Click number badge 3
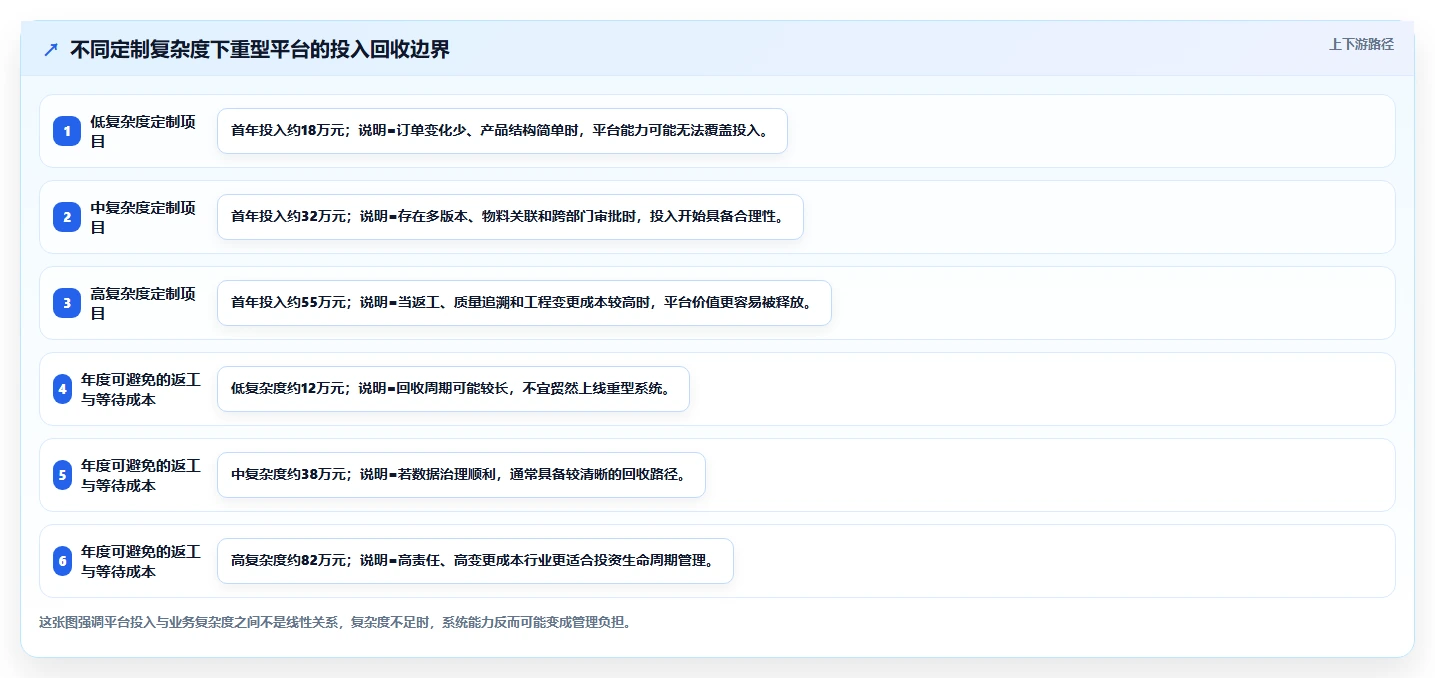The height and width of the screenshot is (678, 1435). 67,303
